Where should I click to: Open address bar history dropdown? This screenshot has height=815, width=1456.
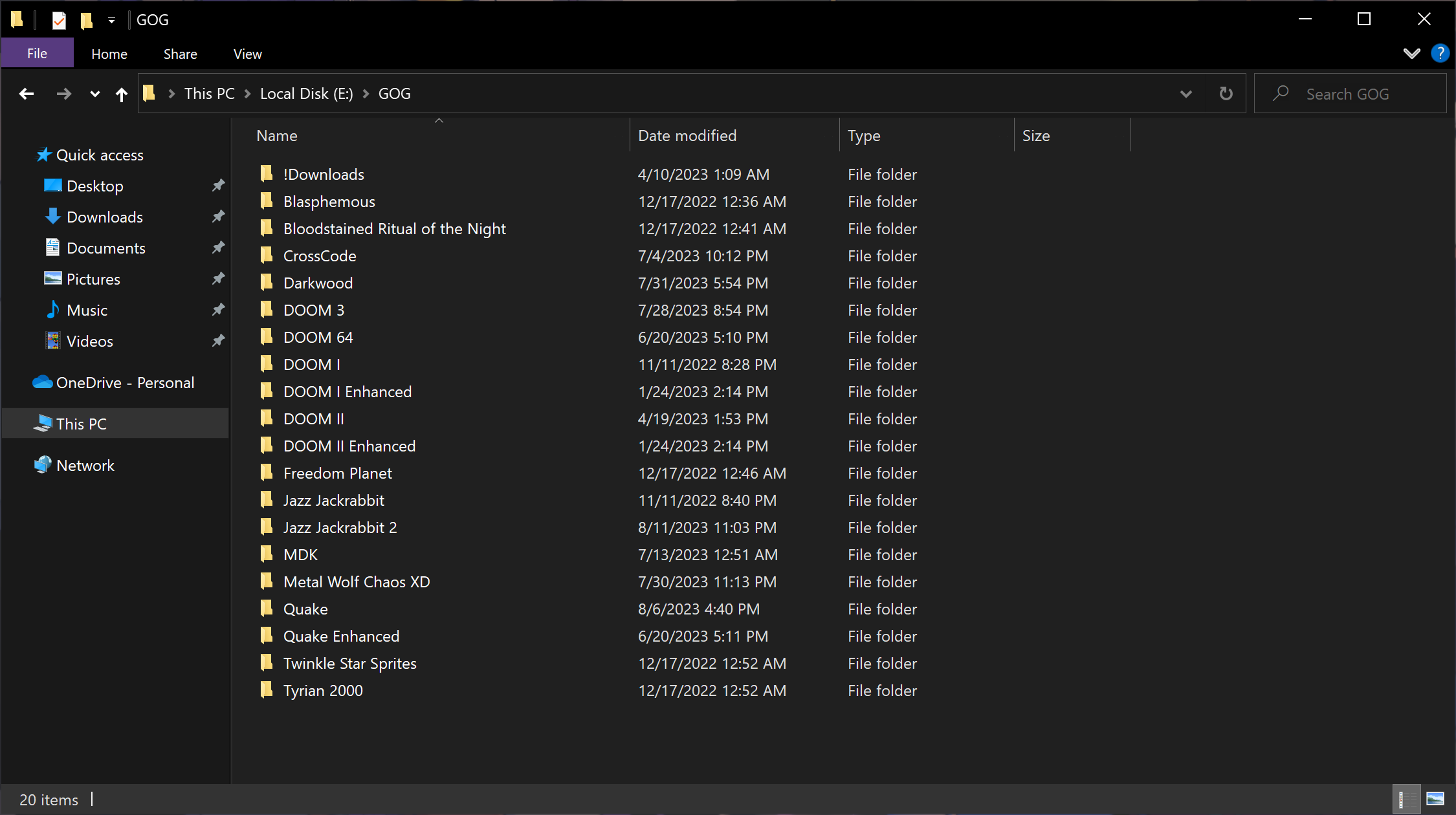[1186, 94]
